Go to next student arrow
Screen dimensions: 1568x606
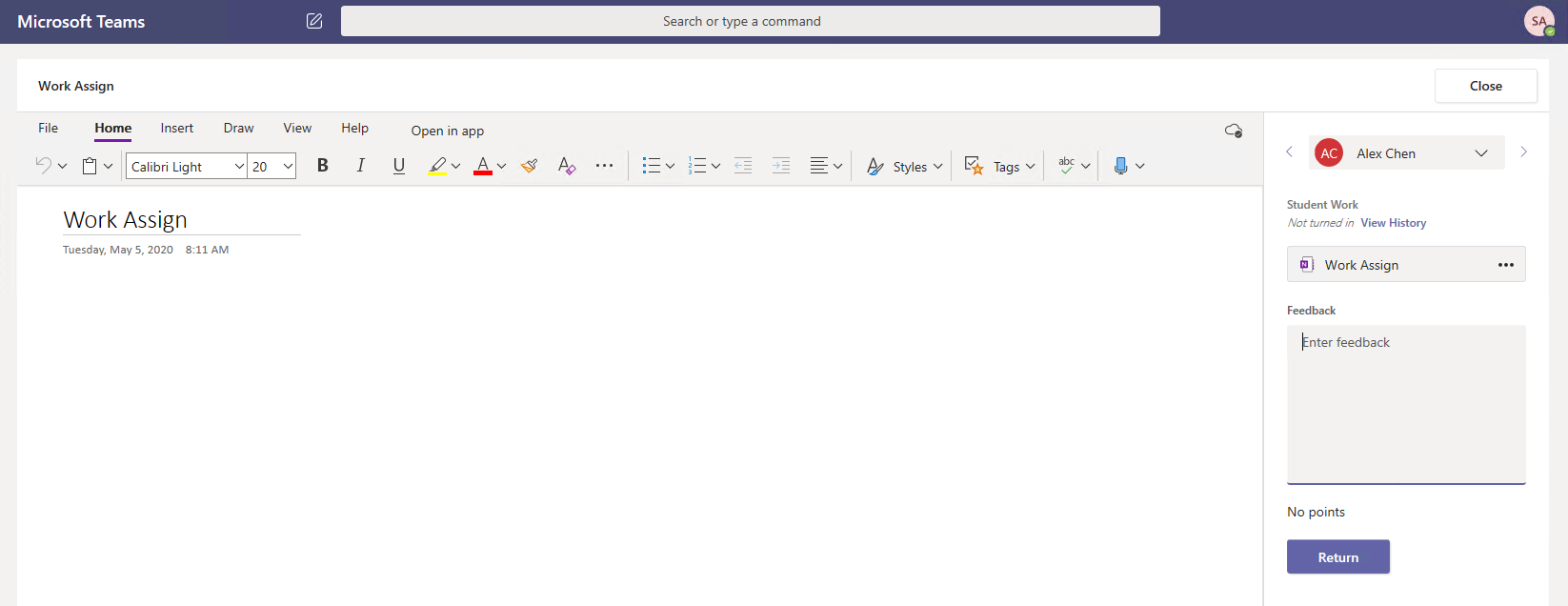[1523, 151]
